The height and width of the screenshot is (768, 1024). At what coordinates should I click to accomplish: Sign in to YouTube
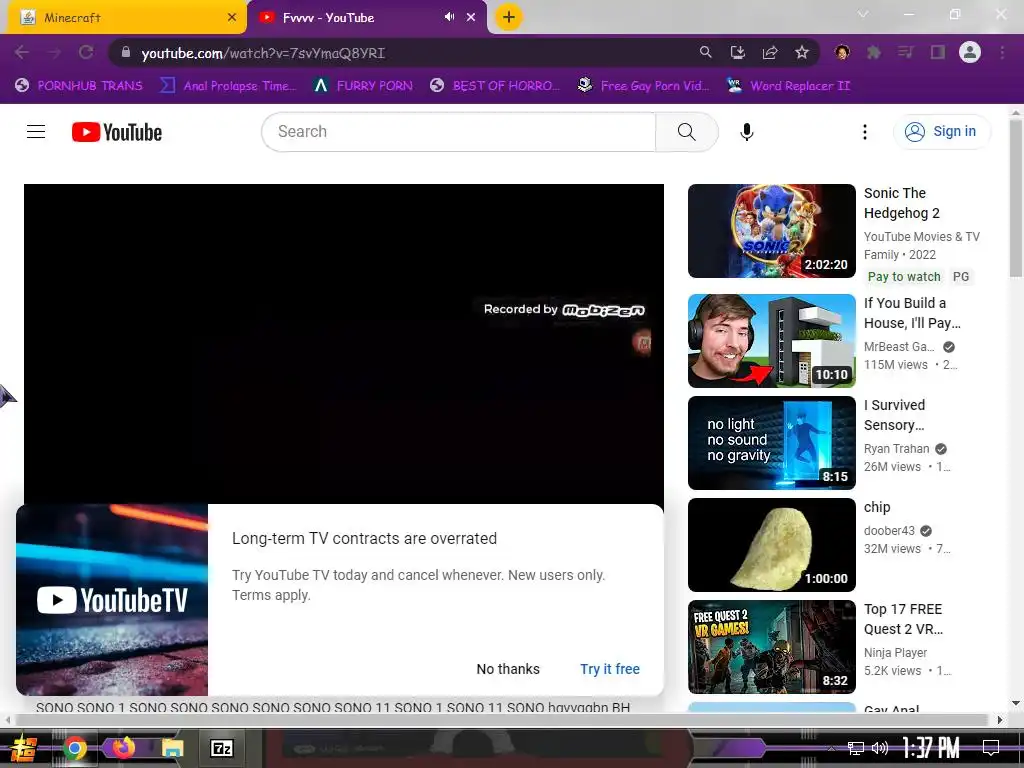pyautogui.click(x=940, y=131)
